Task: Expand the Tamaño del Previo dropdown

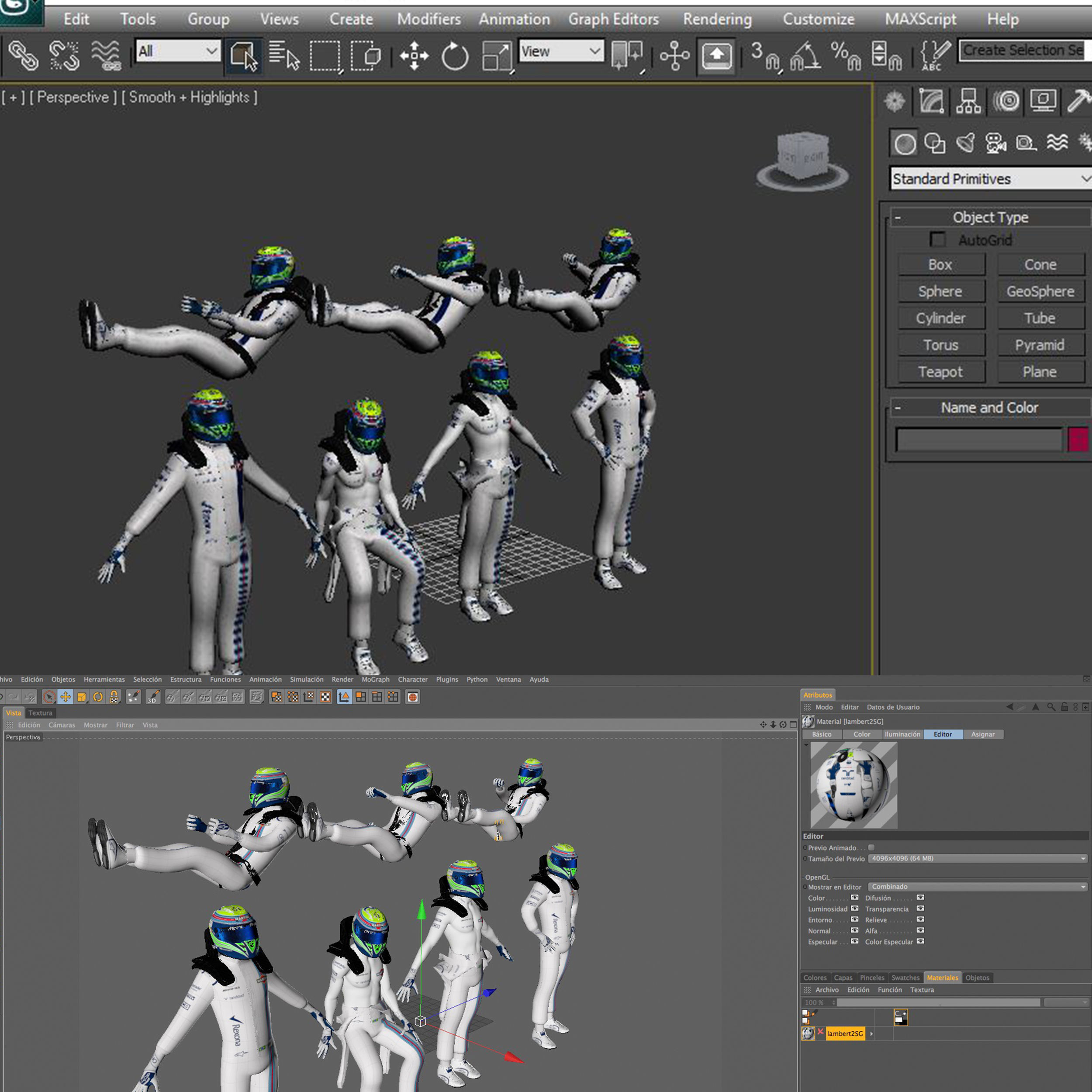Action: tap(977, 858)
